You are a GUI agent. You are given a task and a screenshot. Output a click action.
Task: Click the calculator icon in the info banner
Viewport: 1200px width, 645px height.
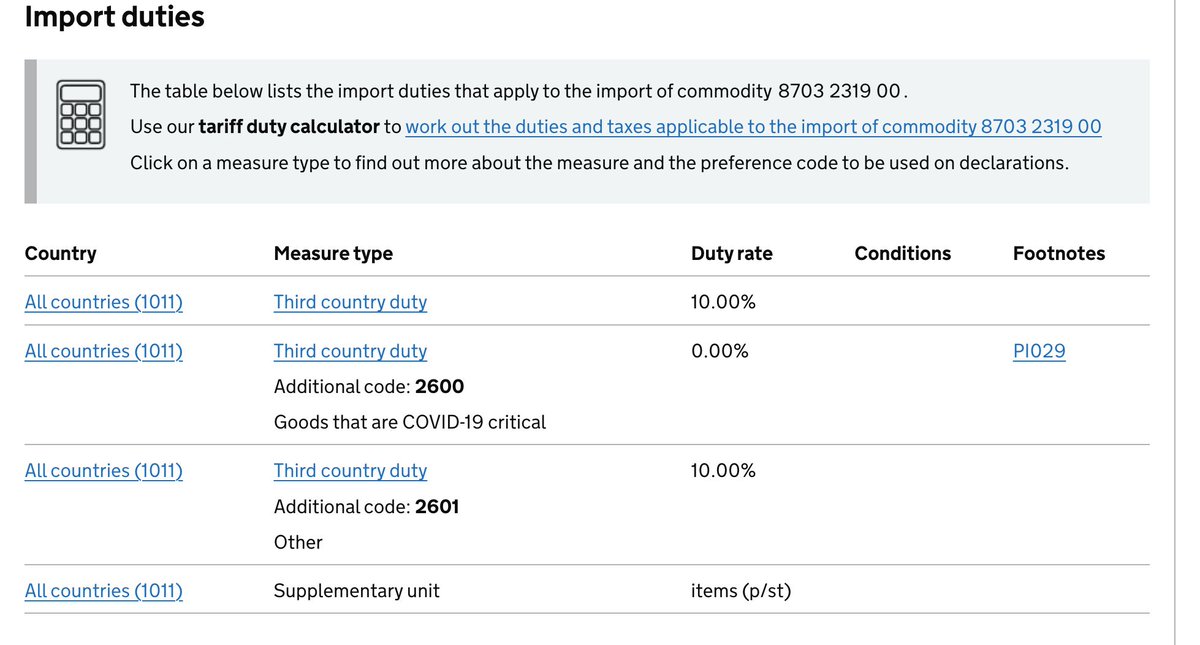(81, 115)
